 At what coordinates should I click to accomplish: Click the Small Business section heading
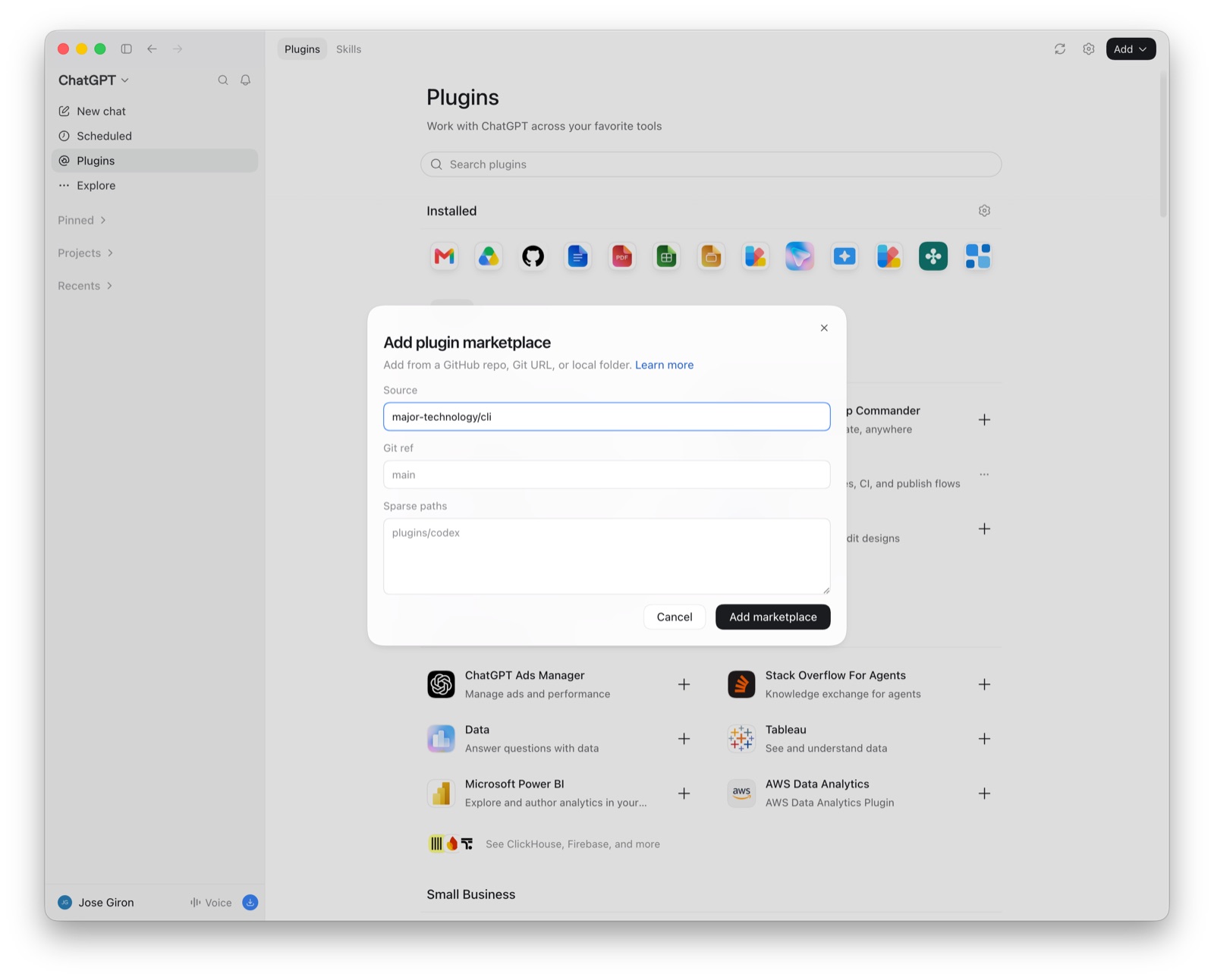[x=470, y=895]
